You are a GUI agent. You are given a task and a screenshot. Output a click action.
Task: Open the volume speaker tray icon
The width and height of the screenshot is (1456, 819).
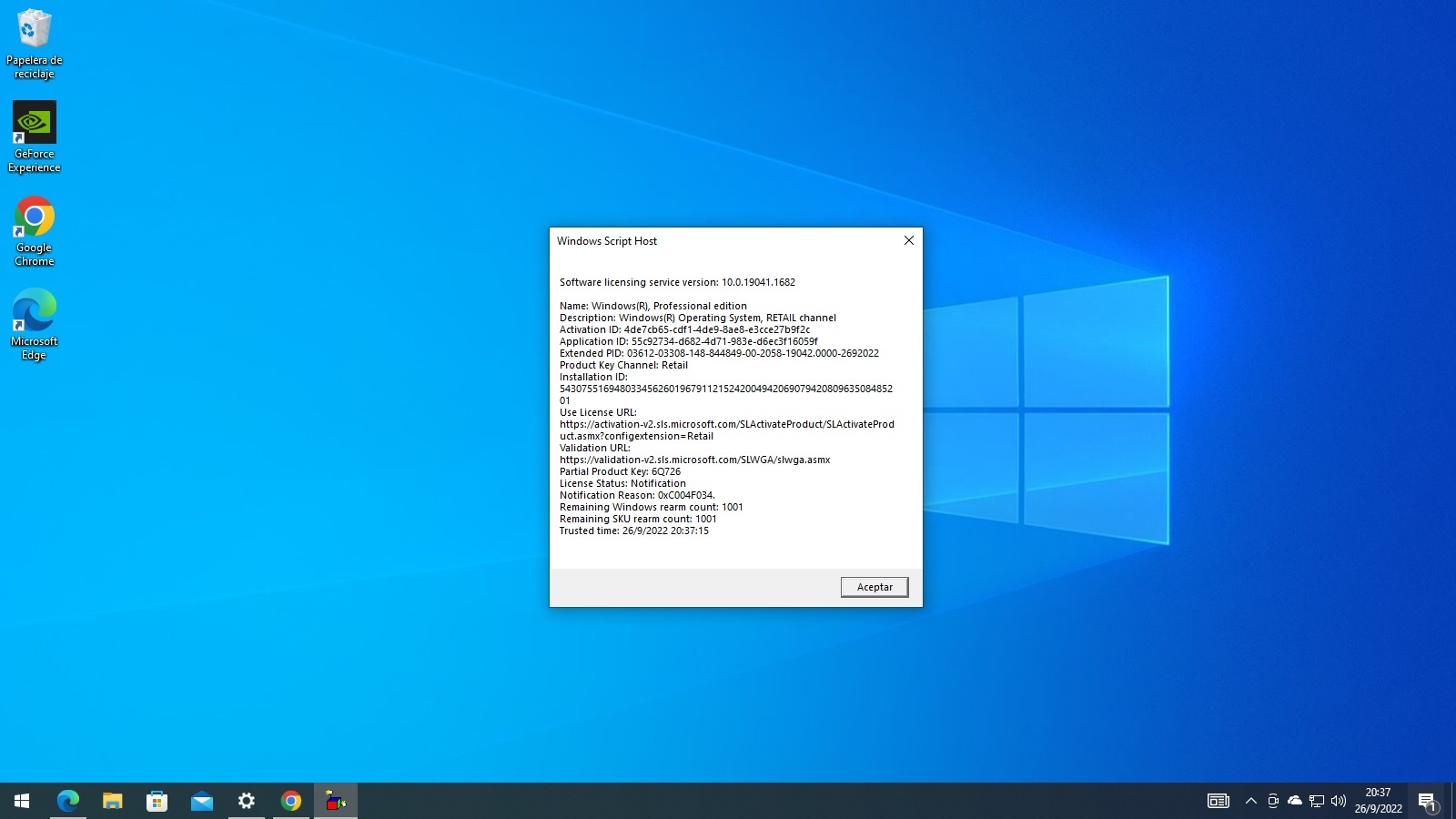point(1338,801)
